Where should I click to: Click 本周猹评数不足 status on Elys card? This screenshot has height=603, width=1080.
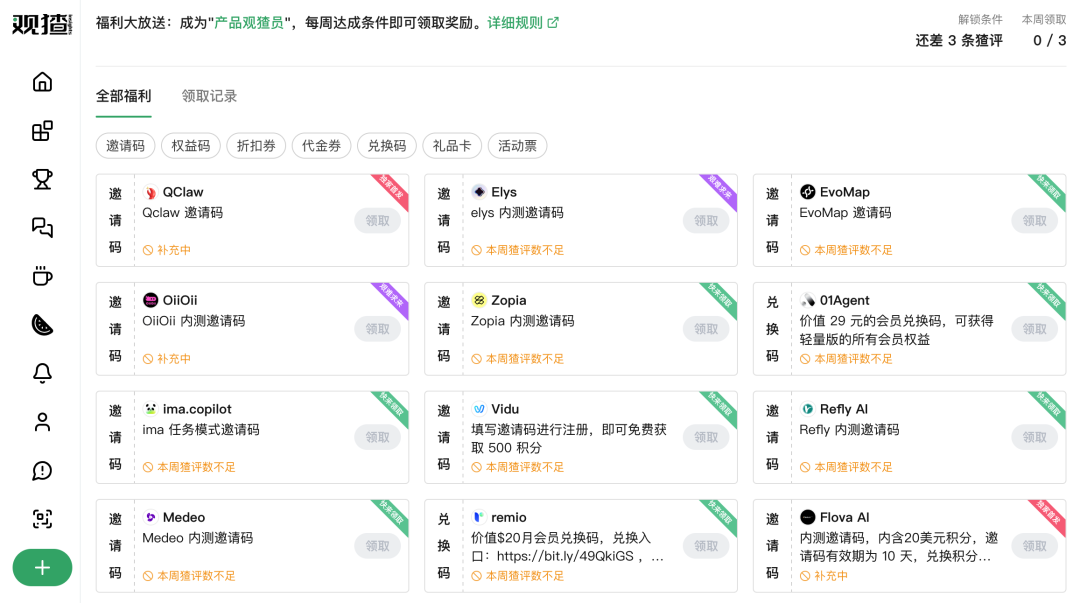(x=517, y=250)
